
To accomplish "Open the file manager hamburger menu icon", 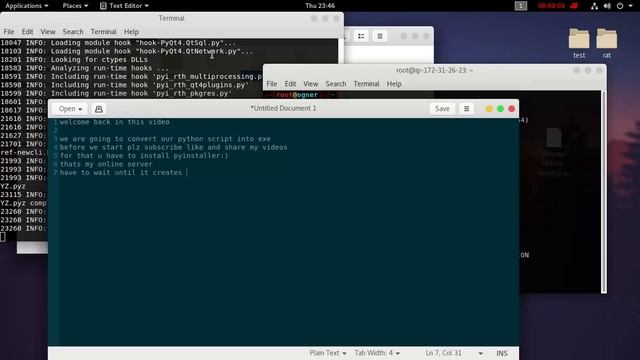I will click(380, 36).
